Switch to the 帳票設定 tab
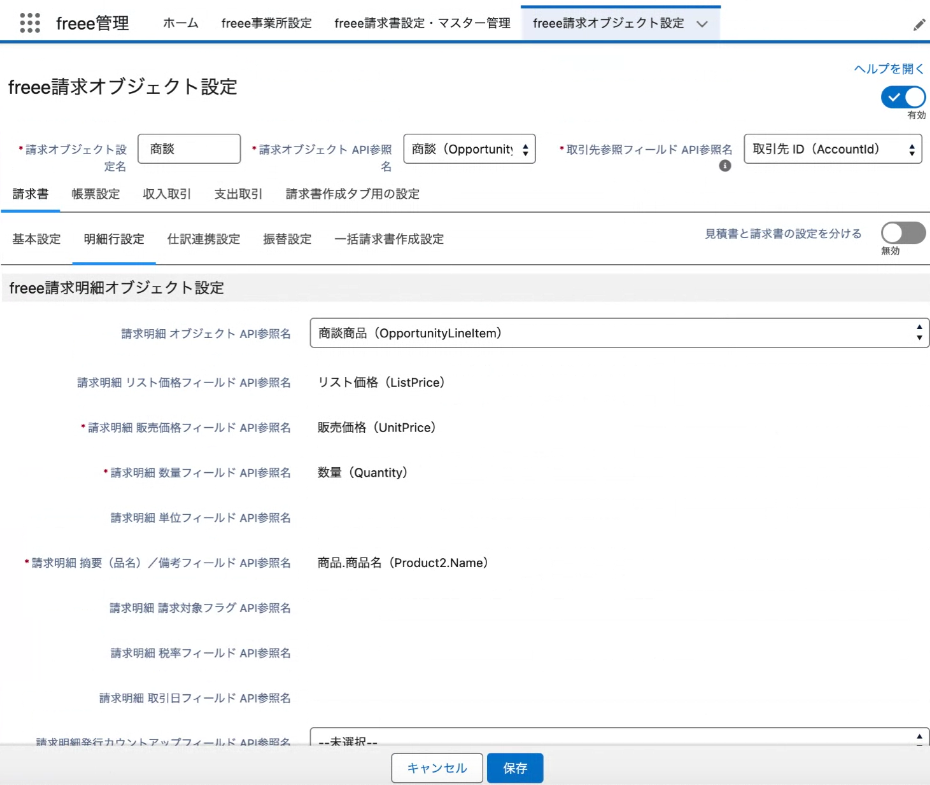 [x=95, y=194]
